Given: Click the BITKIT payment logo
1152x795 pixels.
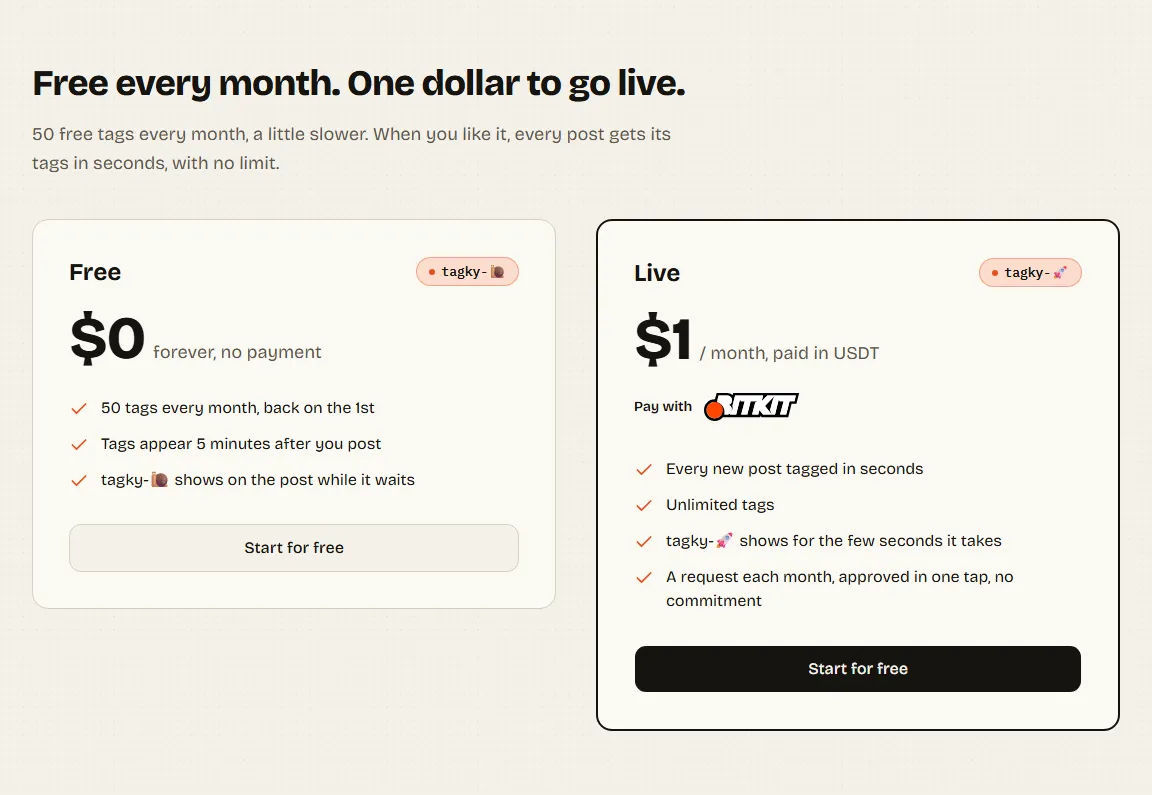Looking at the screenshot, I should [752, 406].
